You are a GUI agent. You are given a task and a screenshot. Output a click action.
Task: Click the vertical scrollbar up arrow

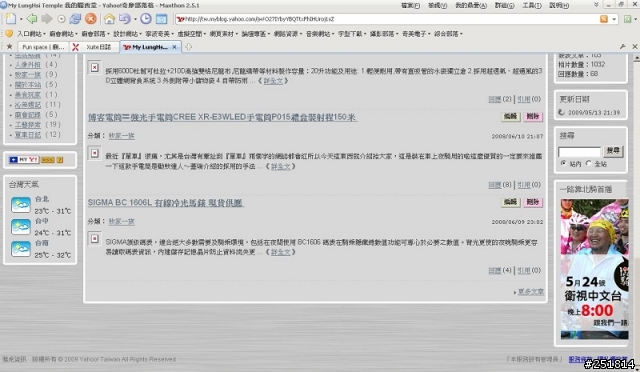pyautogui.click(x=636, y=58)
